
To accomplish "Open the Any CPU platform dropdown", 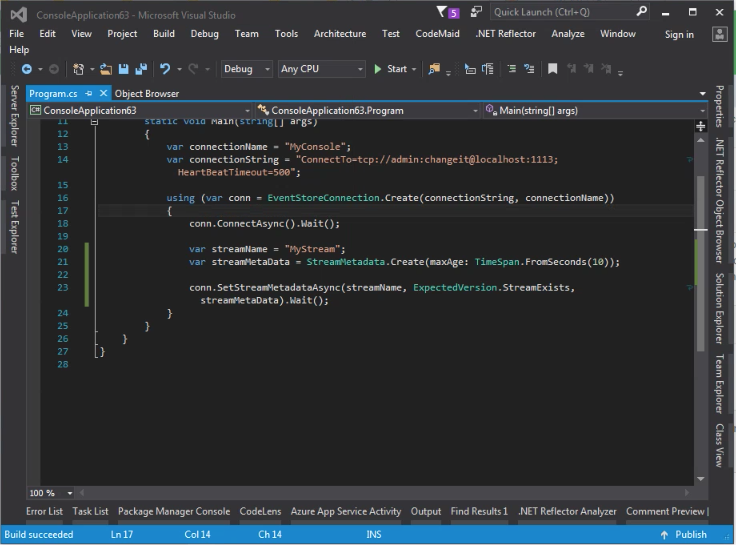I will (322, 69).
